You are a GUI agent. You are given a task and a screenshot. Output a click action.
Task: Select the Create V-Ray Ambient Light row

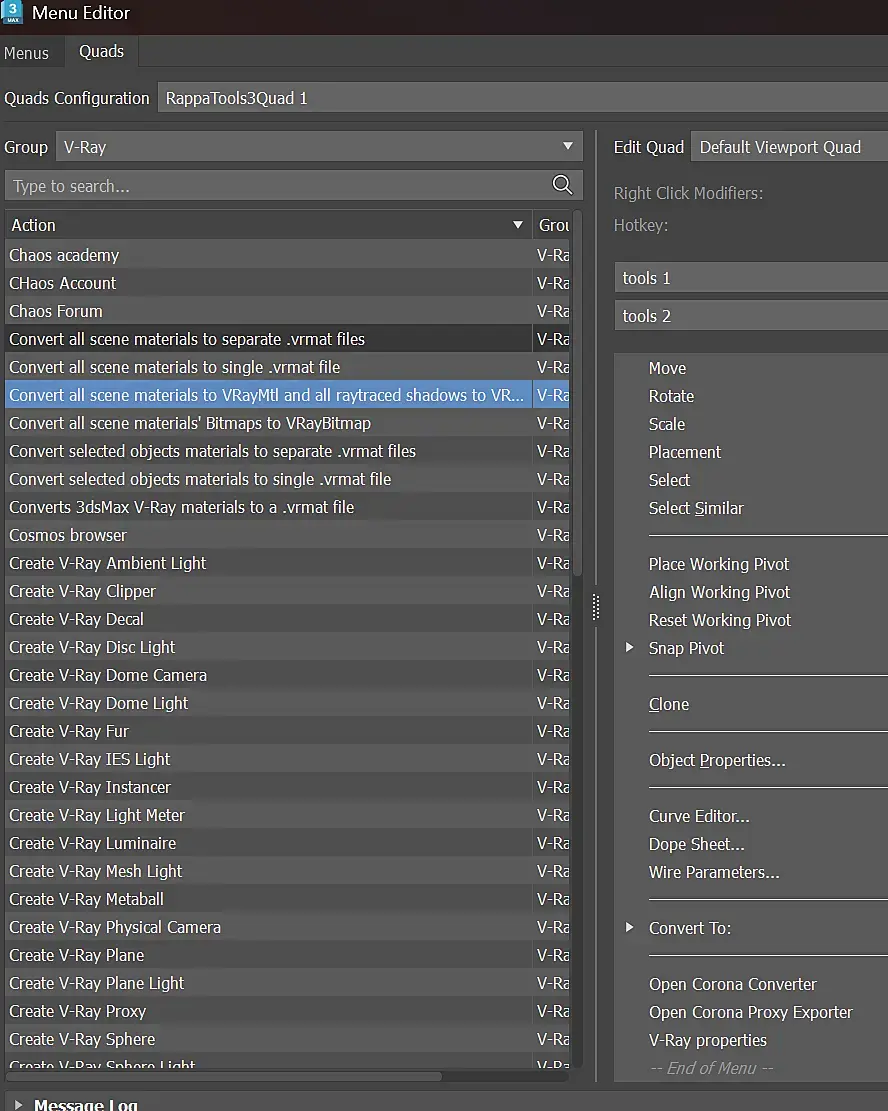pyautogui.click(x=288, y=563)
